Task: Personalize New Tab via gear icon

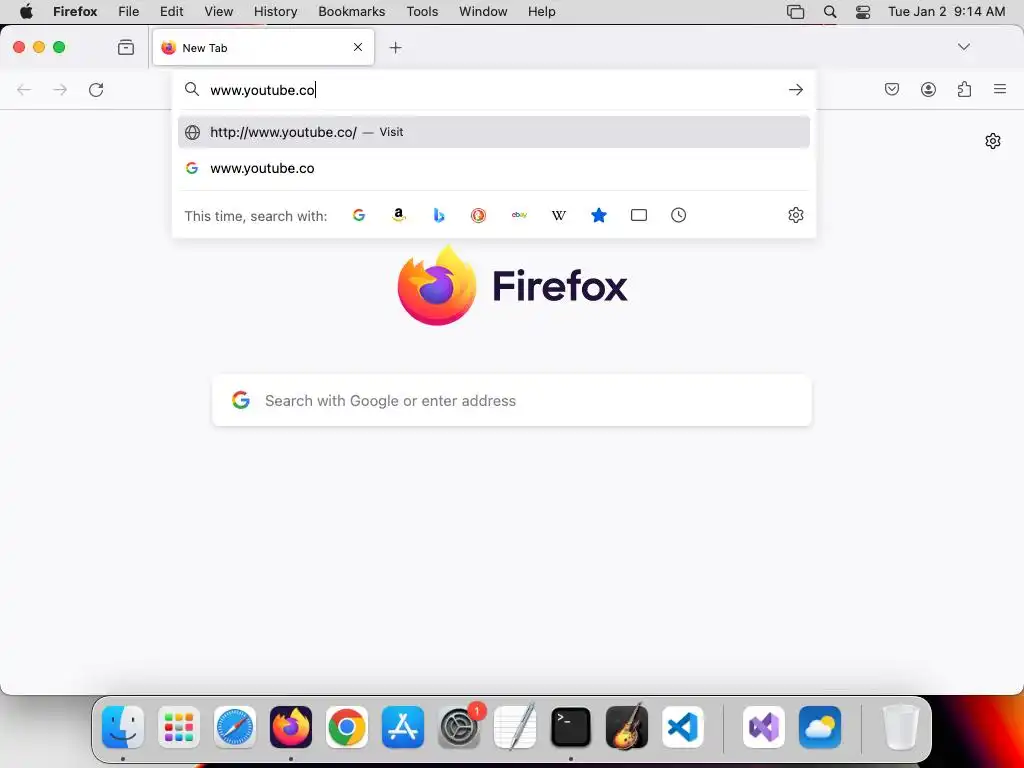Action: 993,140
